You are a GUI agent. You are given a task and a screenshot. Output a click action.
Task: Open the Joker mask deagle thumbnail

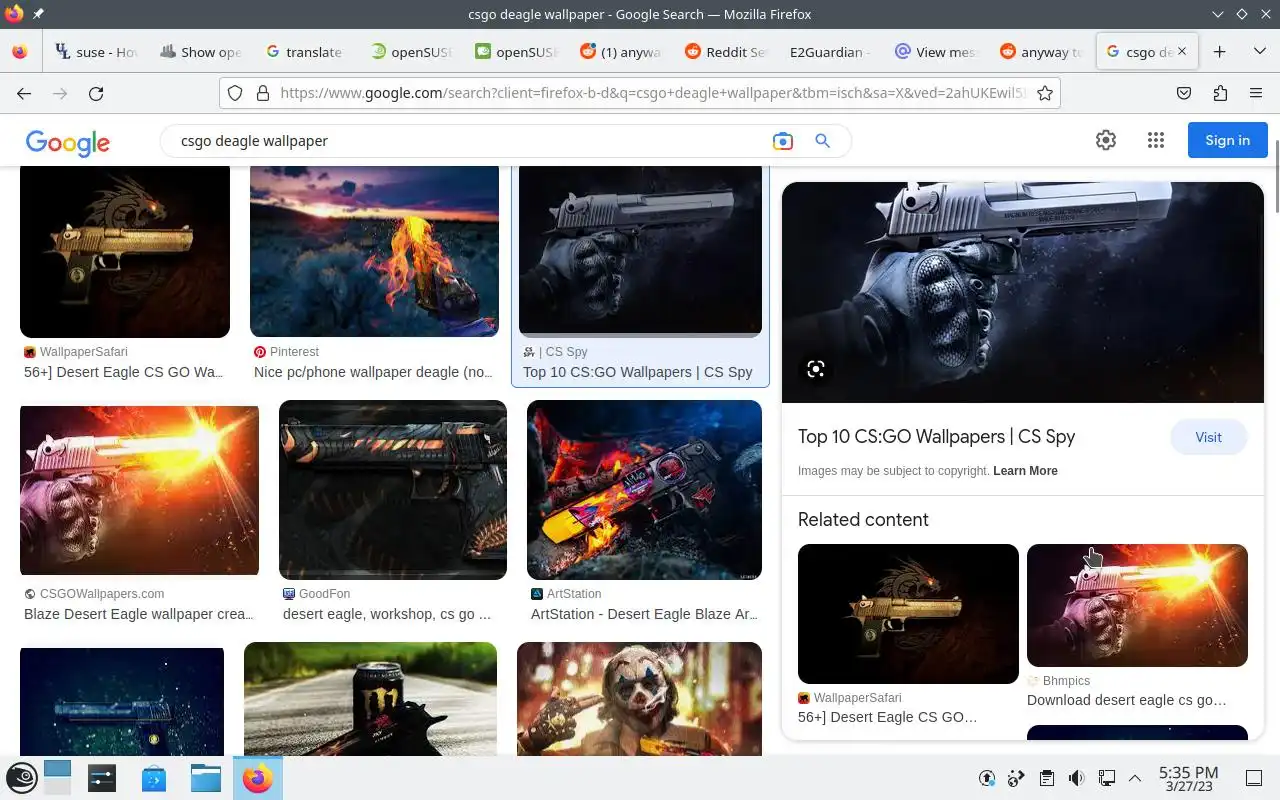click(x=639, y=698)
